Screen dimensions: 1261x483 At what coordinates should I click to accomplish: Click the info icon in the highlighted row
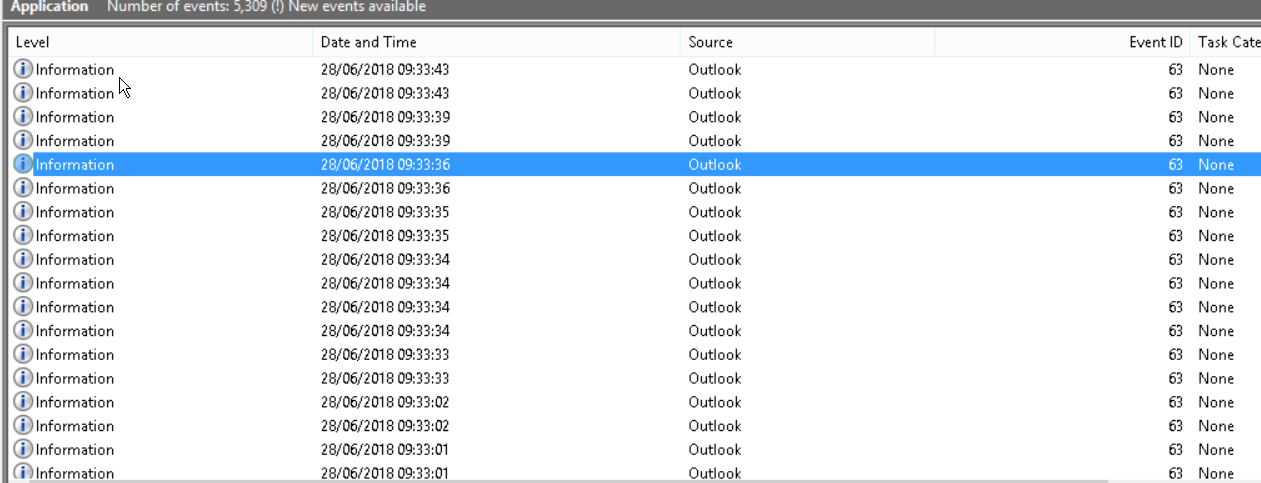[23, 164]
